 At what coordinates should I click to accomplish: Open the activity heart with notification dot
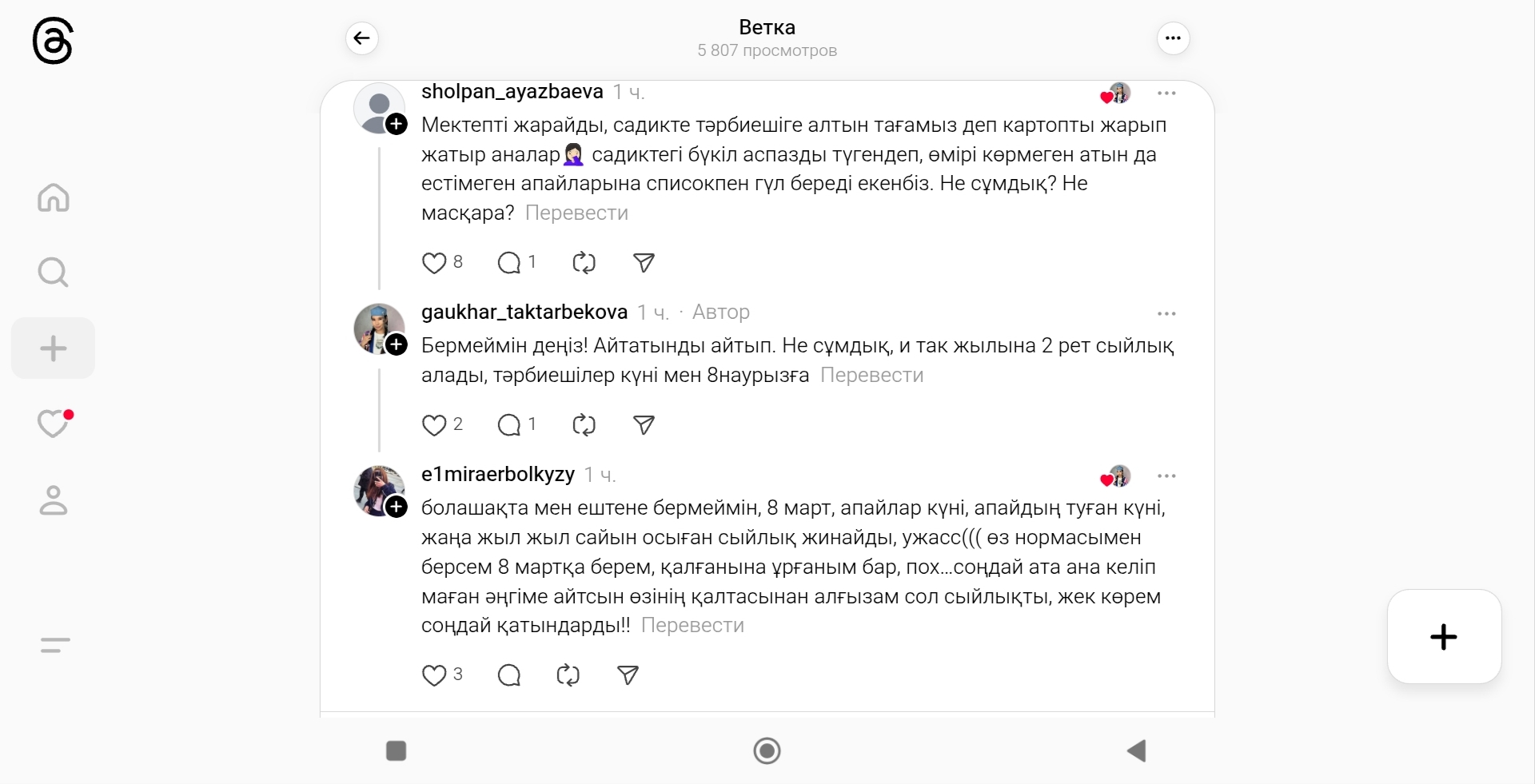click(x=54, y=424)
